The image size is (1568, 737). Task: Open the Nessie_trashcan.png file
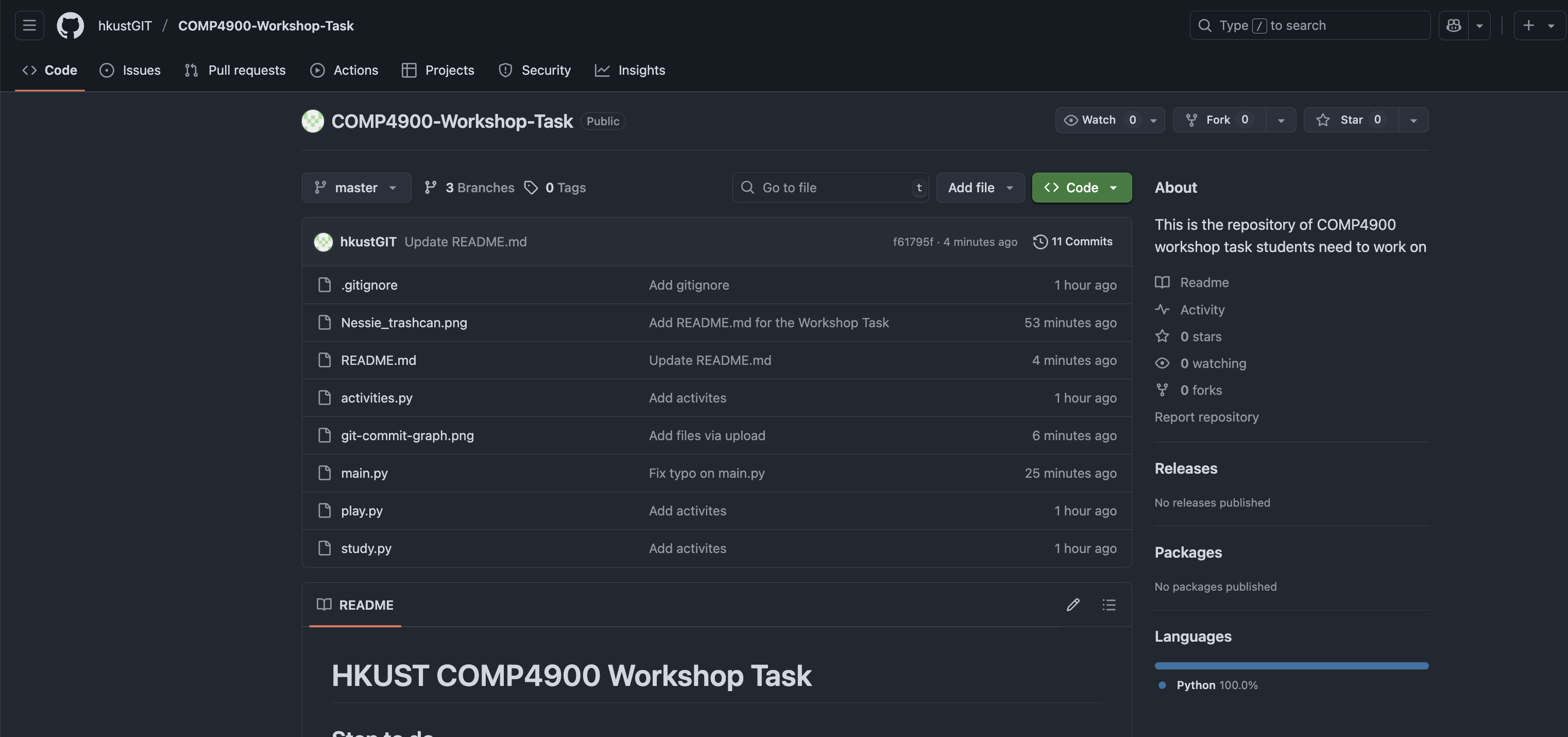click(404, 322)
